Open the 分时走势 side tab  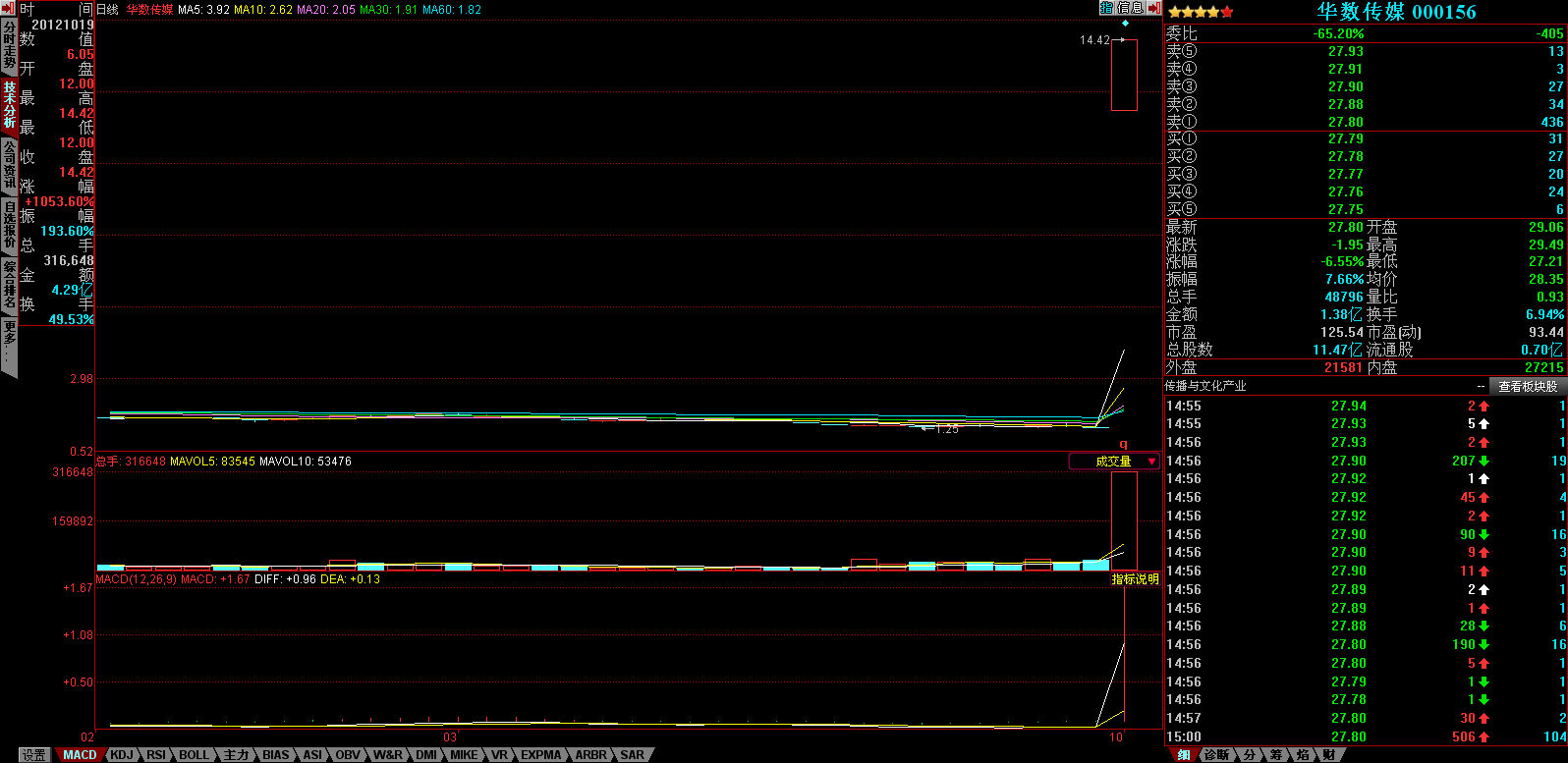tap(9, 47)
